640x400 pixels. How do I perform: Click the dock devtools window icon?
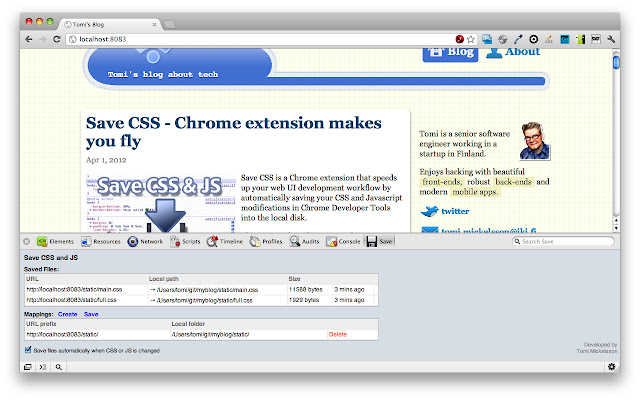pyautogui.click(x=28, y=367)
